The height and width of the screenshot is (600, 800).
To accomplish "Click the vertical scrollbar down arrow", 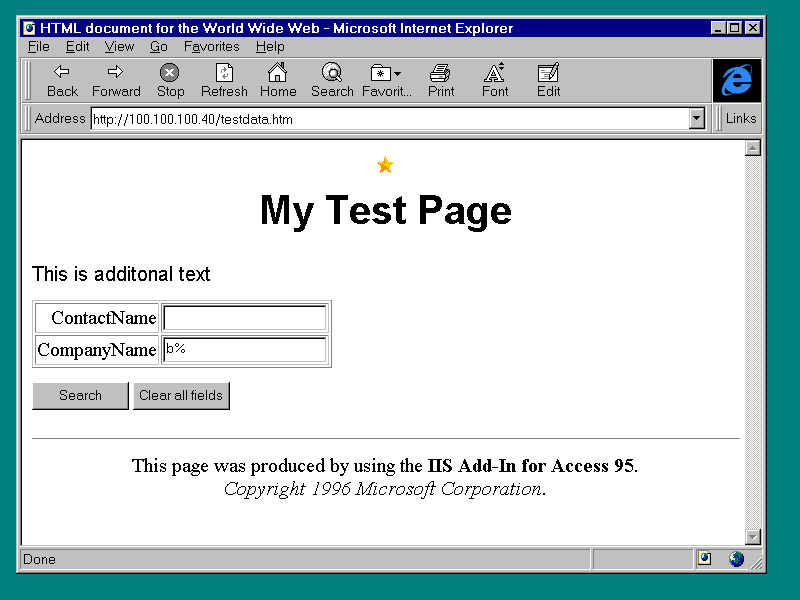I will coord(753,537).
